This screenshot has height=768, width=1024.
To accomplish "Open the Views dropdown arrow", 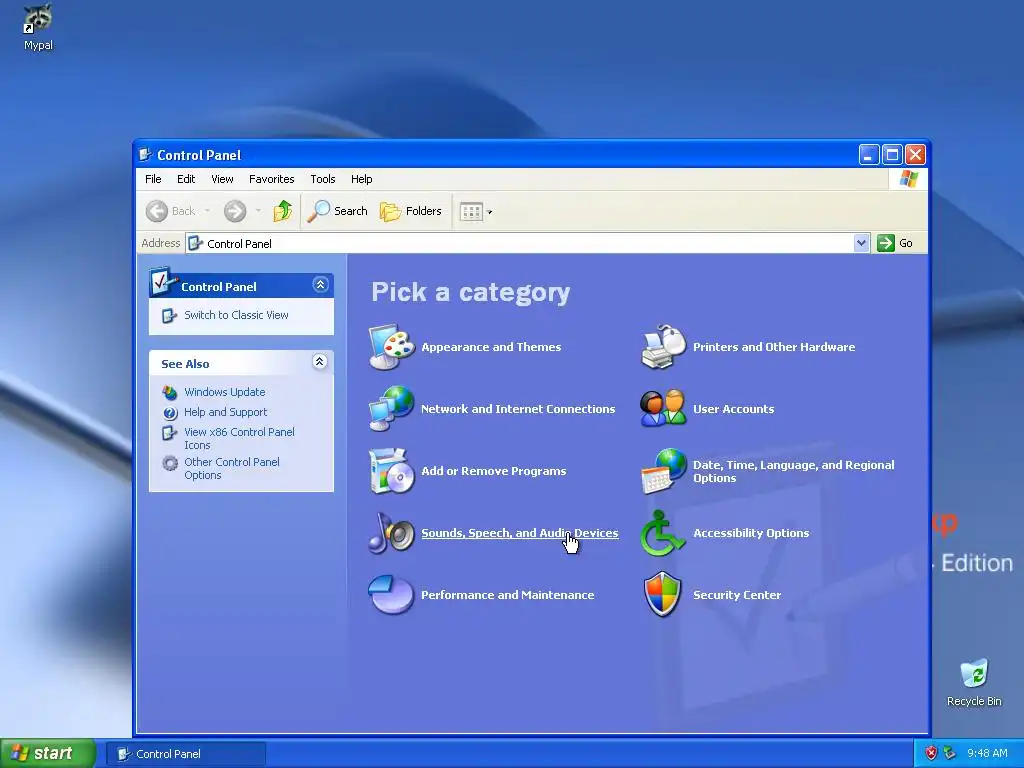I will [490, 212].
